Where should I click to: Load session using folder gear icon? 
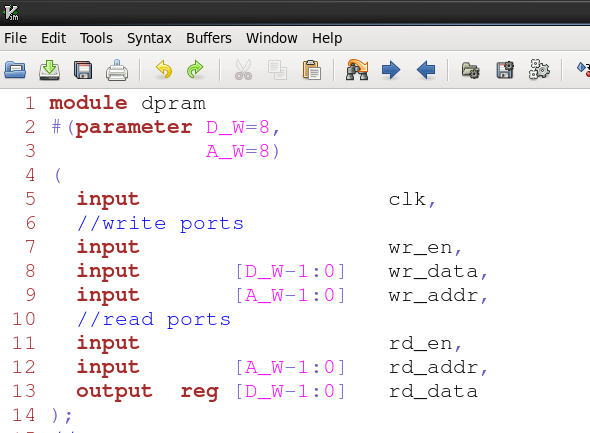pyautogui.click(x=470, y=70)
